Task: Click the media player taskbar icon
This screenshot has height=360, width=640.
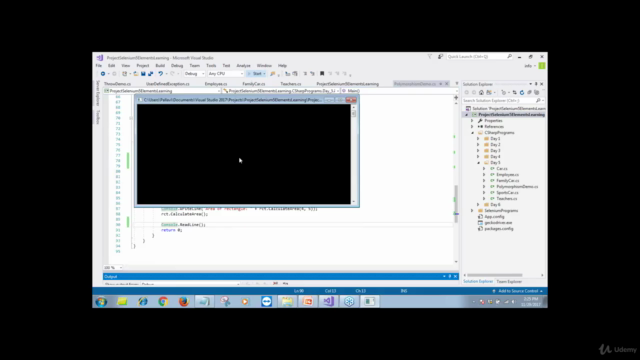Action: [x=245, y=302]
